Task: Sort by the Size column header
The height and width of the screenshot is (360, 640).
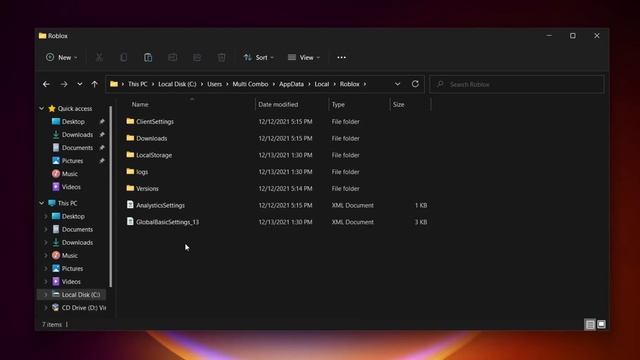Action: click(398, 104)
